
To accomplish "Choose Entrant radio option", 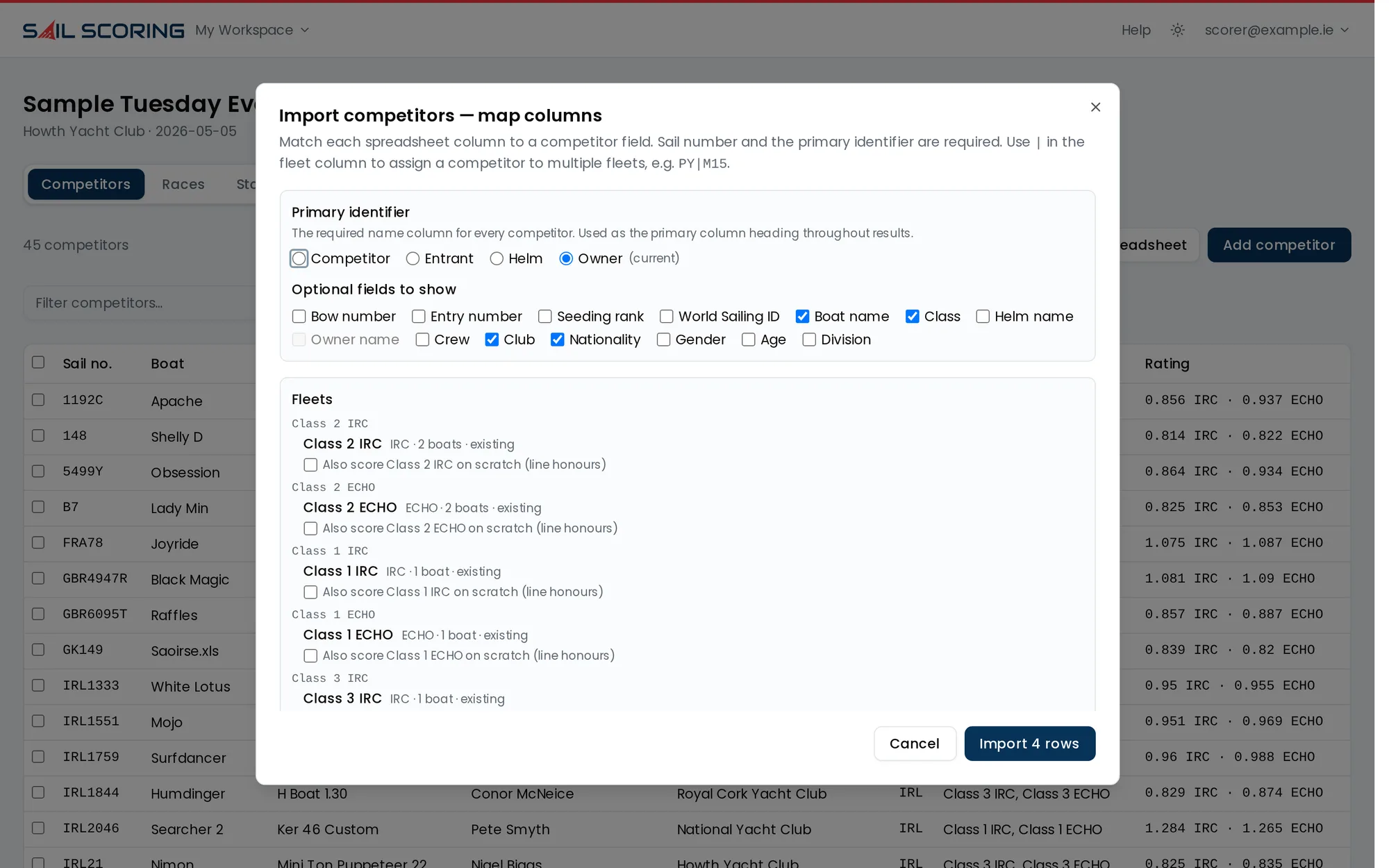I will pyautogui.click(x=413, y=259).
